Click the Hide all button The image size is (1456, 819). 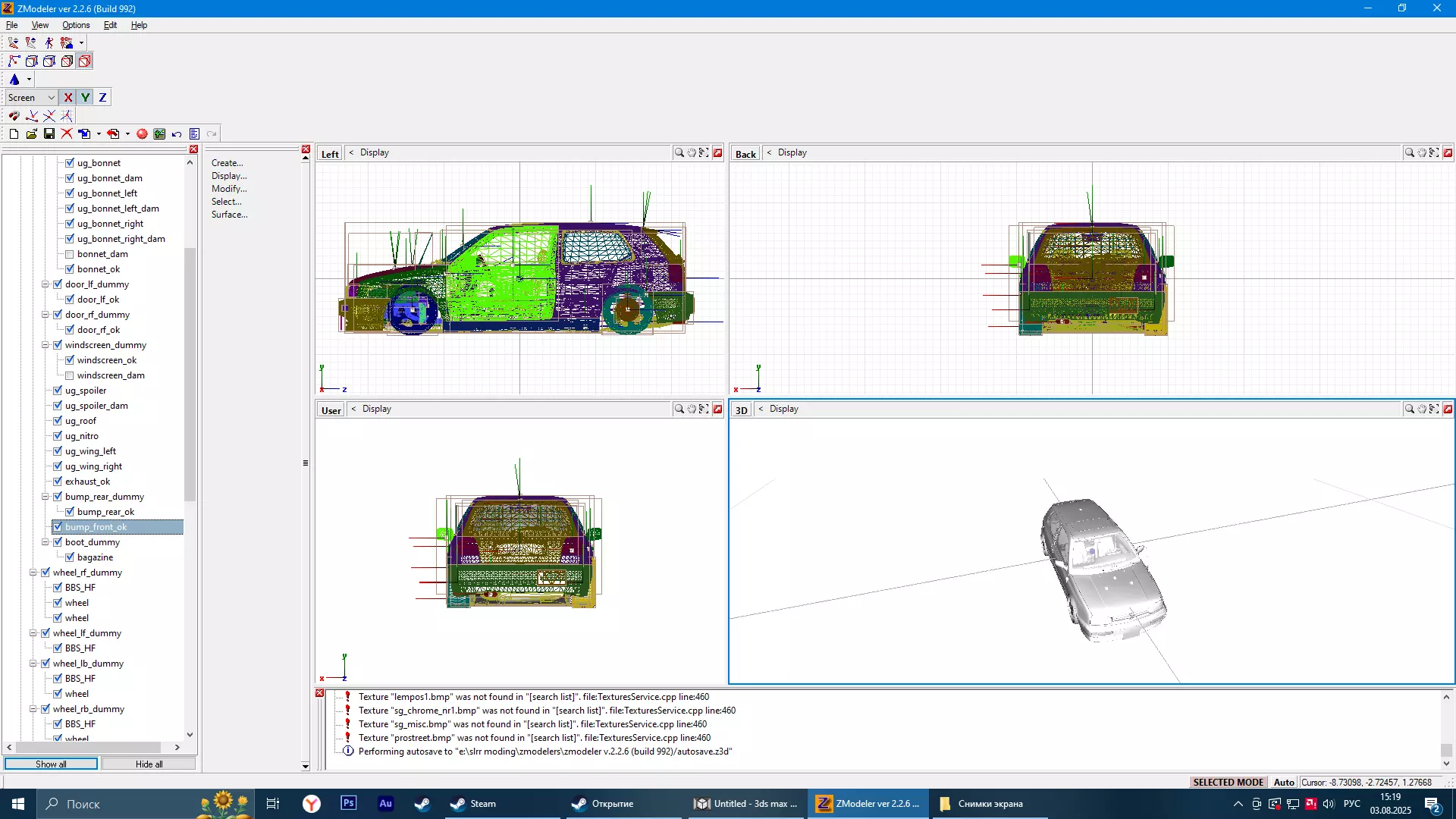click(149, 764)
